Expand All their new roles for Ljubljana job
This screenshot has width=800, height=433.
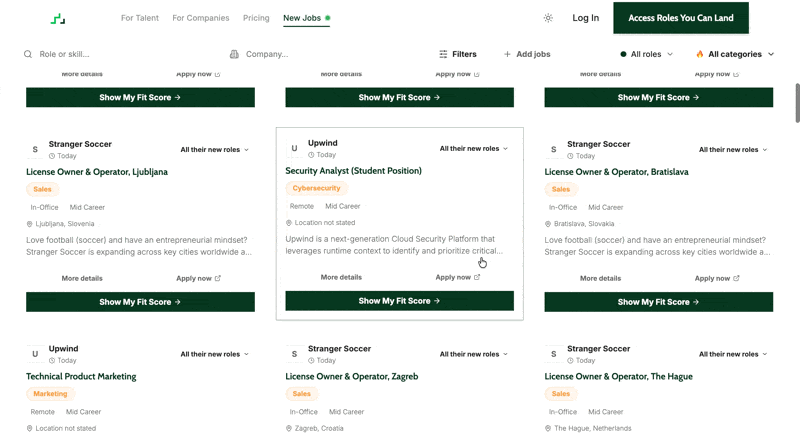[215, 149]
